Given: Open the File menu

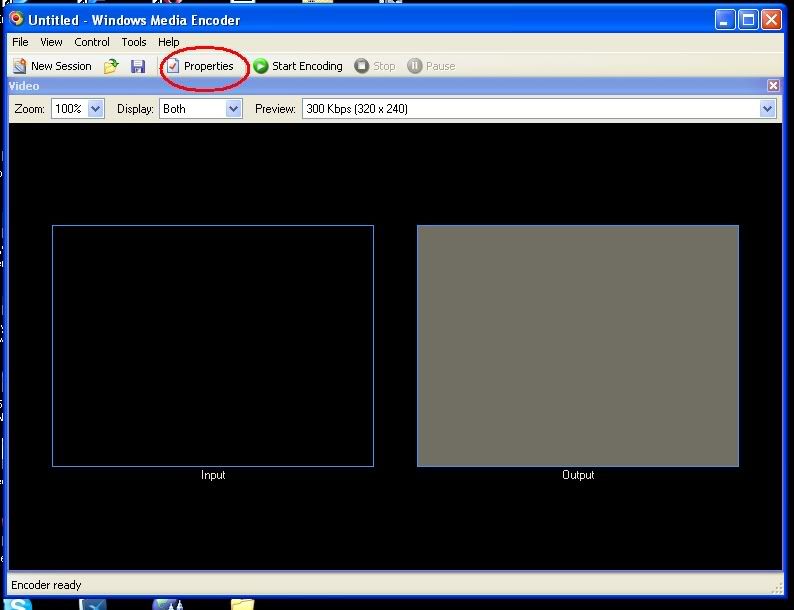Looking at the screenshot, I should pos(20,42).
